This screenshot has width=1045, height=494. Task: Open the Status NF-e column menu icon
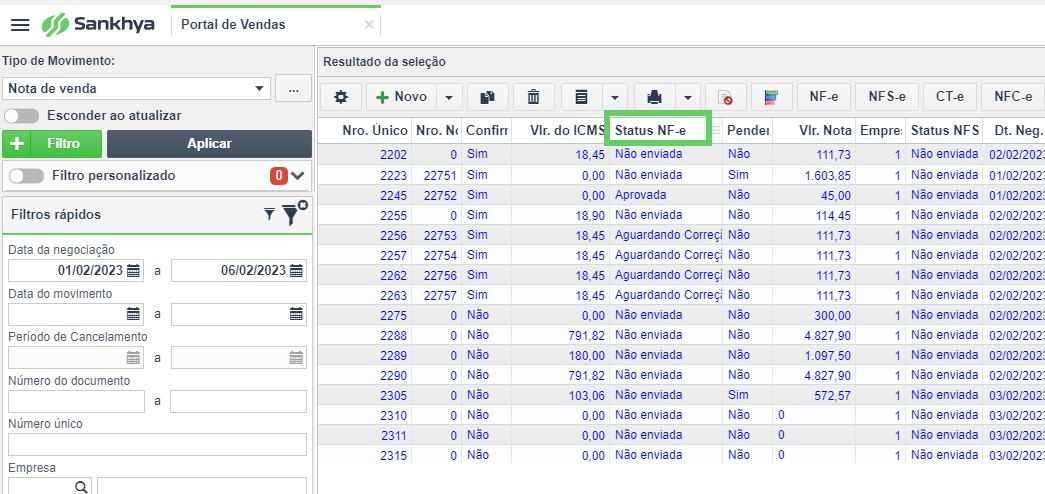point(716,131)
